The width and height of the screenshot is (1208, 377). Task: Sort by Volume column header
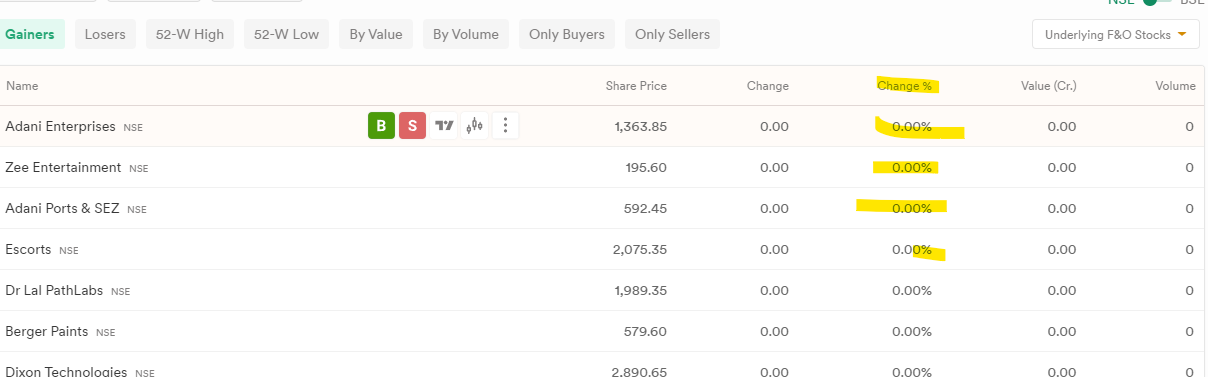[1175, 86]
